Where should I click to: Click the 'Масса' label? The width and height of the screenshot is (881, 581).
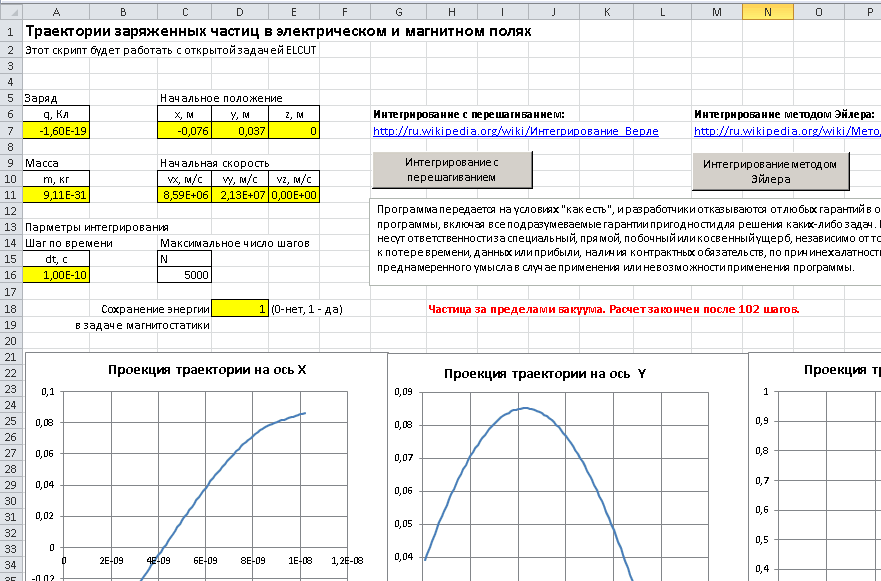[42, 163]
